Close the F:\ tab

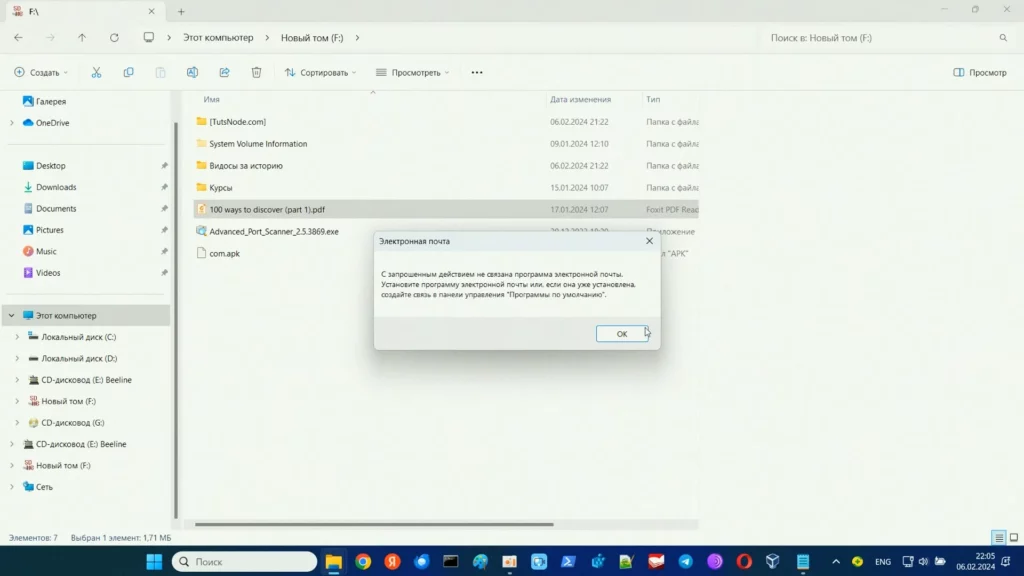[x=152, y=12]
